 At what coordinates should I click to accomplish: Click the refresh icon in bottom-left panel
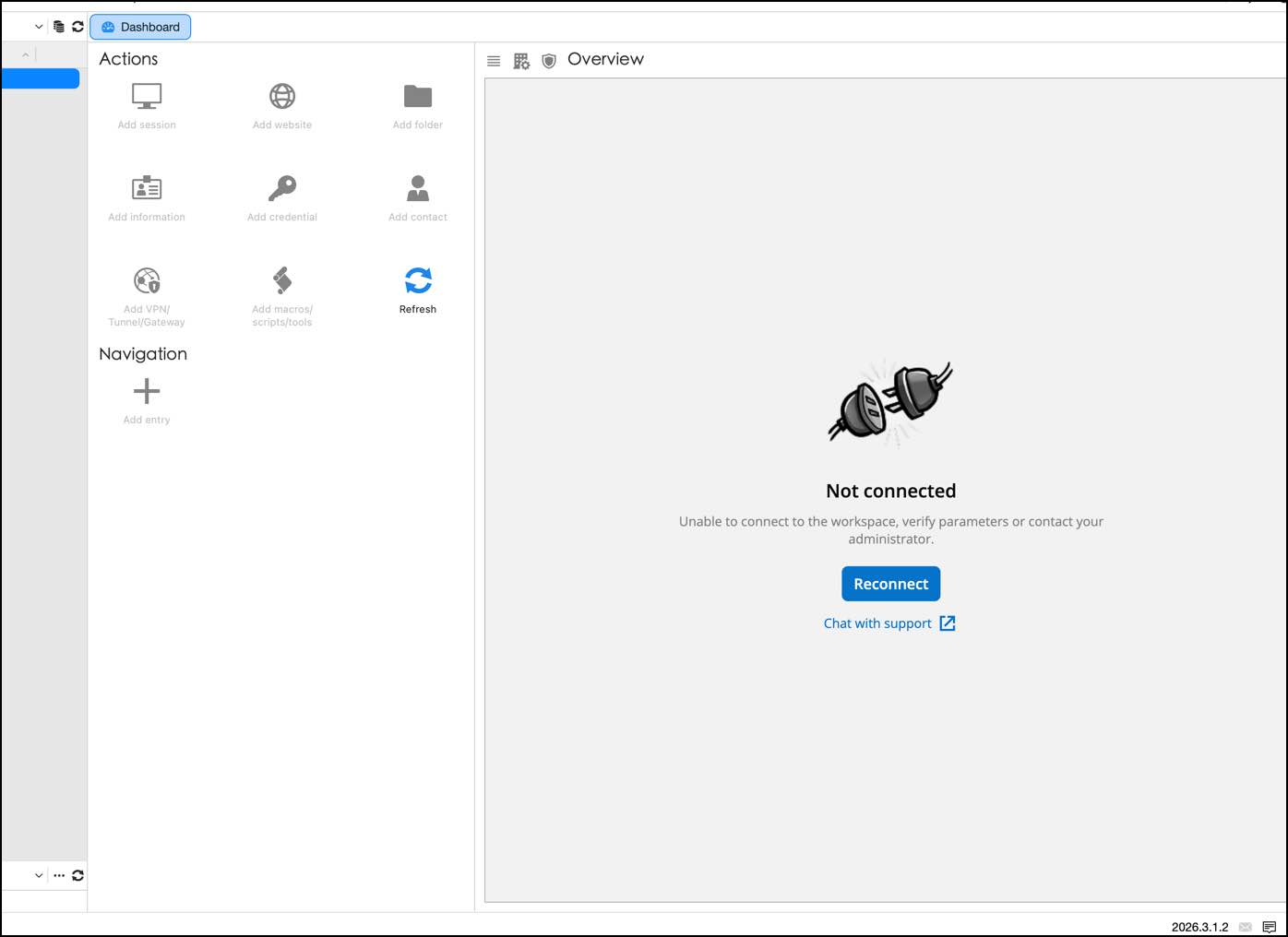pyautogui.click(x=78, y=875)
